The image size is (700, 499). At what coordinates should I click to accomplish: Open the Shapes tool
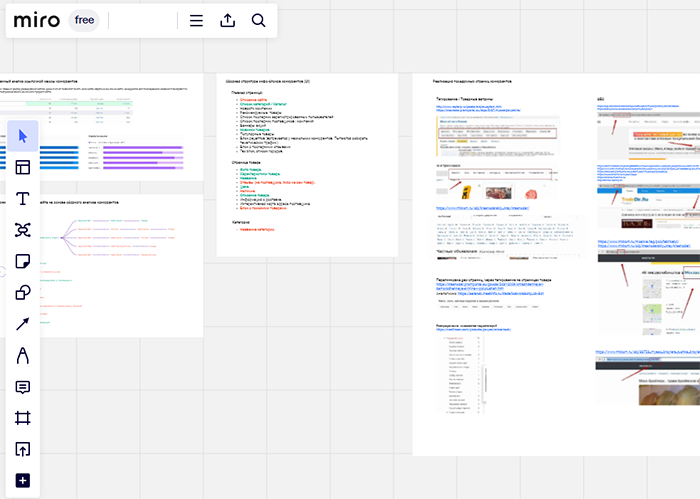click(23, 292)
